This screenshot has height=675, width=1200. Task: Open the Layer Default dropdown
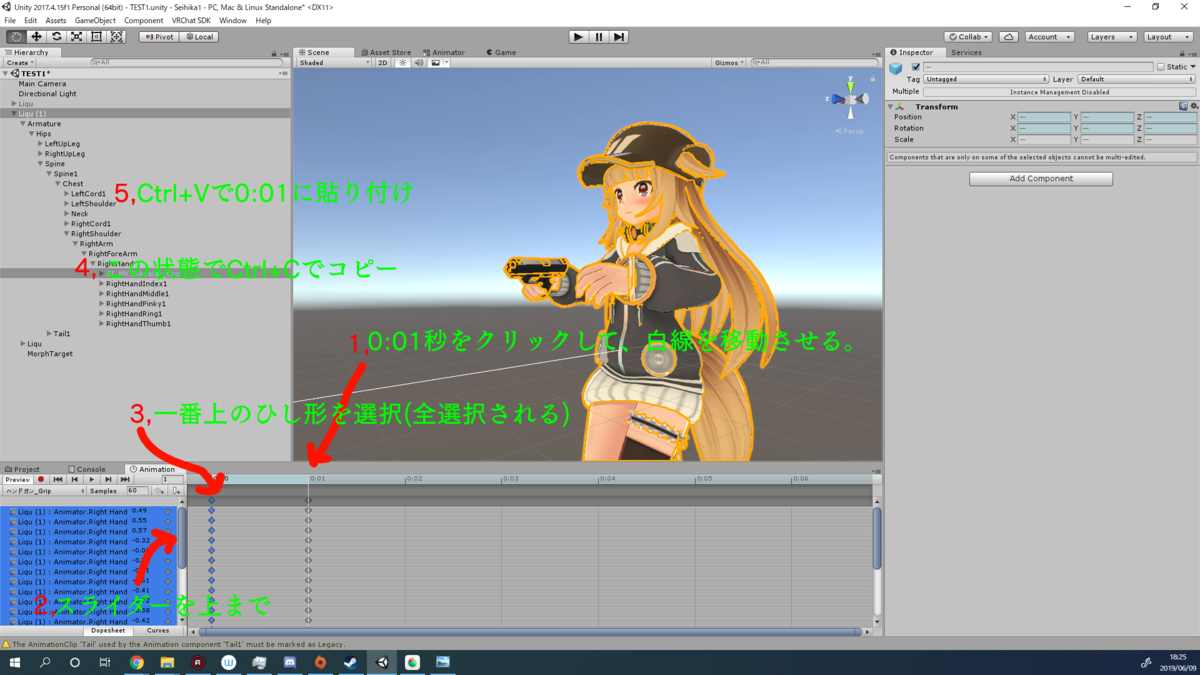point(1136,79)
